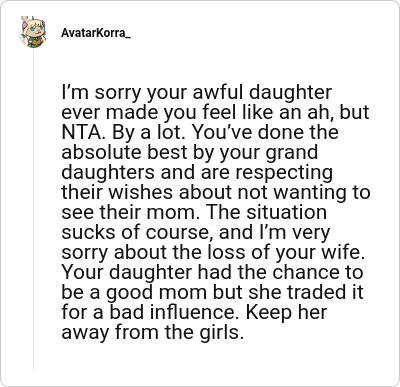Click the text "be a good mom"
Viewport: 400px width, 387px height.
coord(134,293)
